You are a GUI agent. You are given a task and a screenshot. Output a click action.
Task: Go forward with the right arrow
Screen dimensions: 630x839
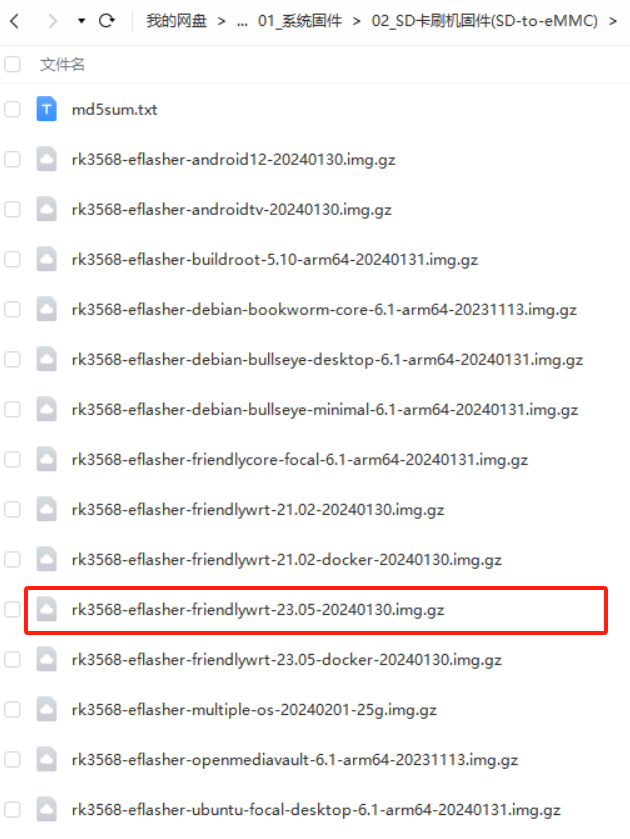point(52,21)
